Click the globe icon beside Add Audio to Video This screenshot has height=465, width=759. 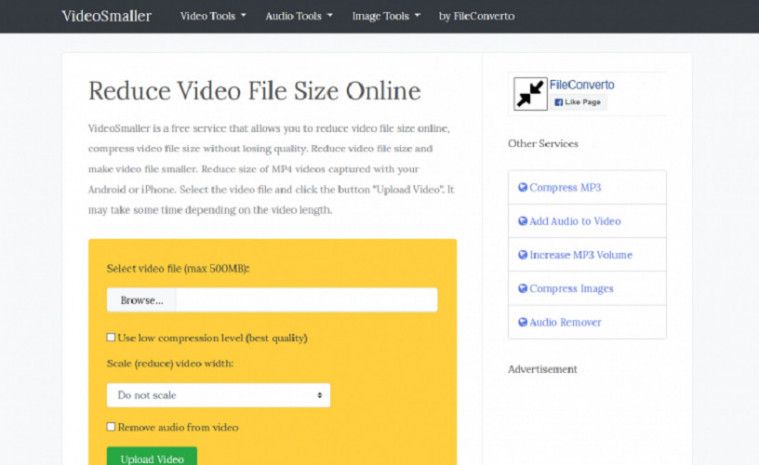[x=522, y=221]
